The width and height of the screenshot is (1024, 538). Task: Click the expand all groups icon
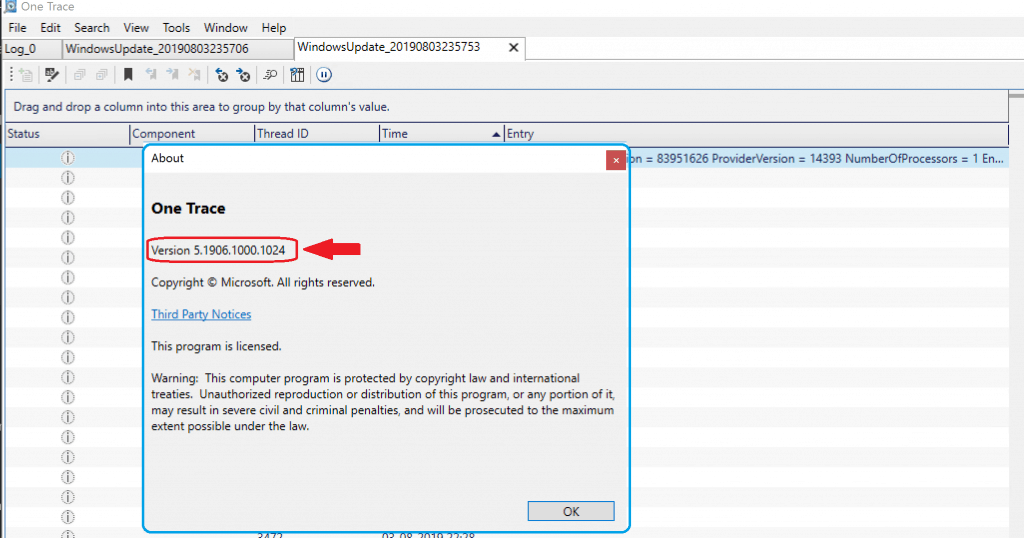pos(101,75)
